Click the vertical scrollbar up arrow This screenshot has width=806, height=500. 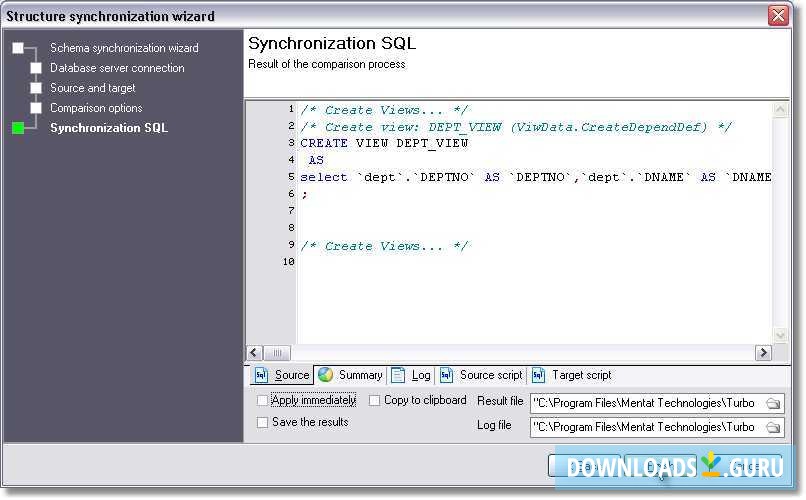tap(780, 109)
